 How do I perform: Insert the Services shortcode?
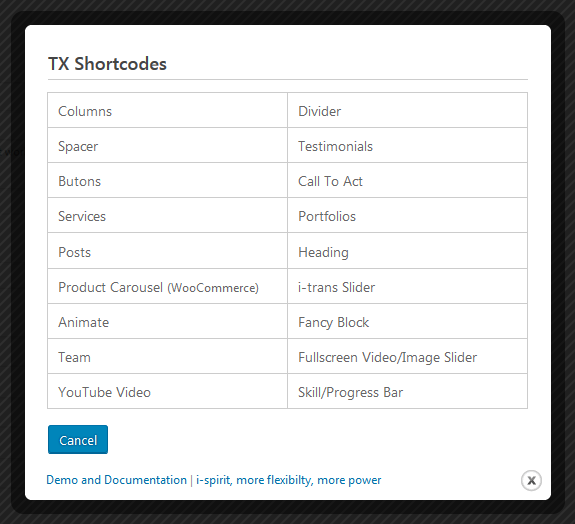(167, 215)
